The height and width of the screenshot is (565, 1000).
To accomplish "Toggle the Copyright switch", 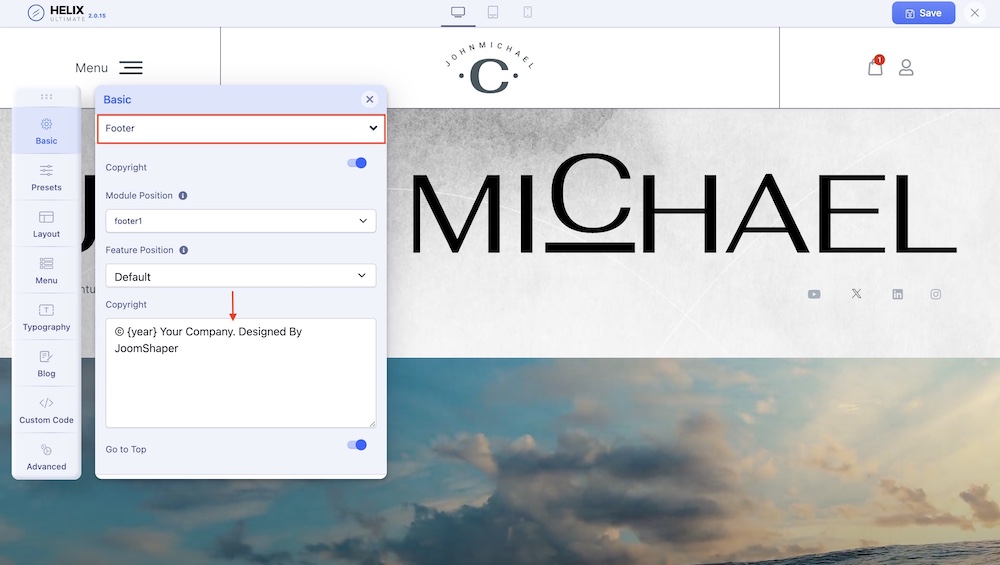I will (x=357, y=163).
